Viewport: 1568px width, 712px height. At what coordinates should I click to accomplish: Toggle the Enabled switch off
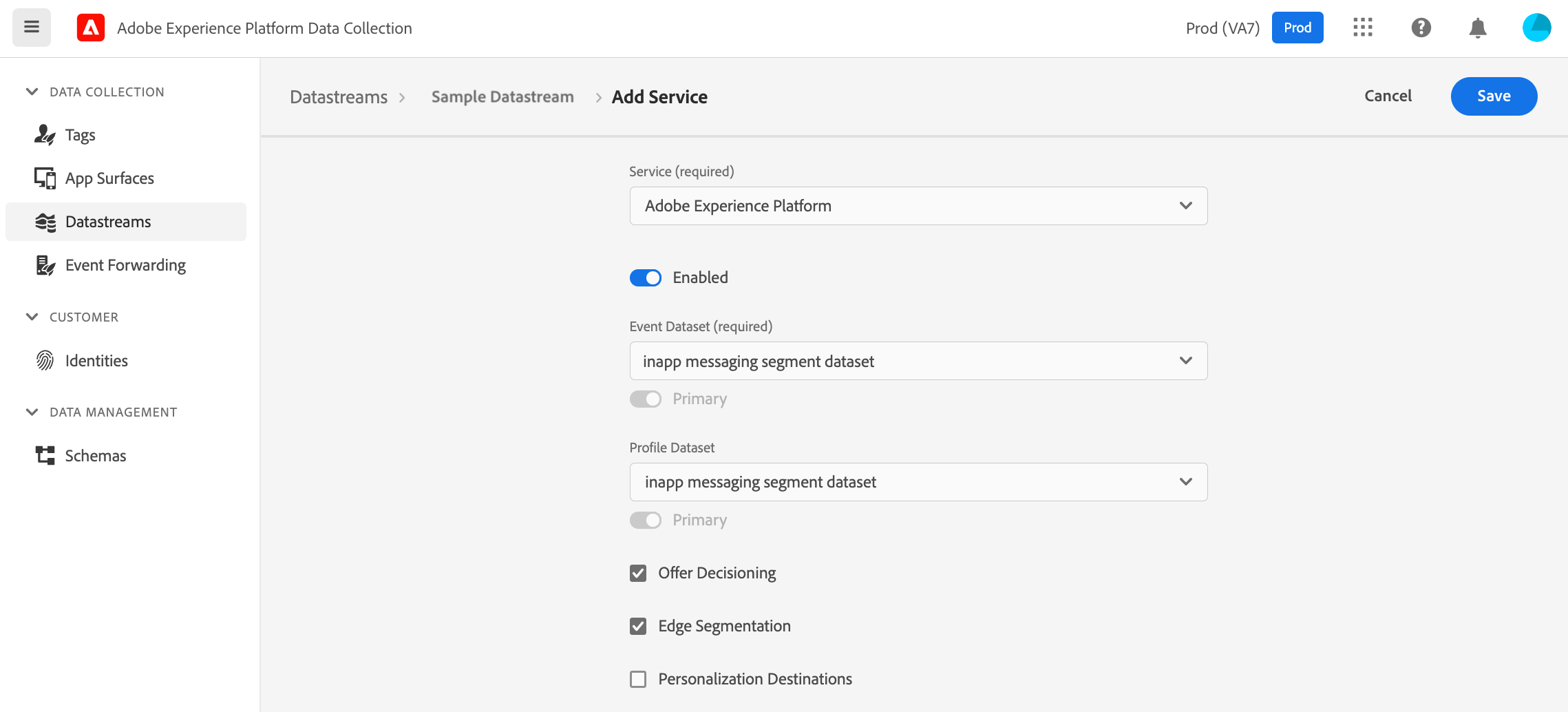coord(646,278)
